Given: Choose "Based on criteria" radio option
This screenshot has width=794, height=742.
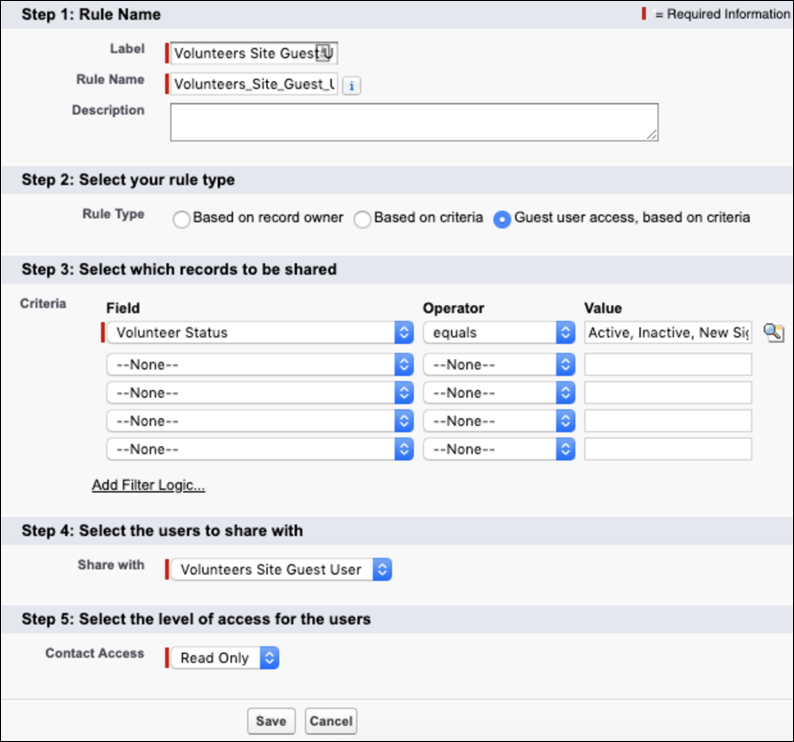Looking at the screenshot, I should [364, 219].
